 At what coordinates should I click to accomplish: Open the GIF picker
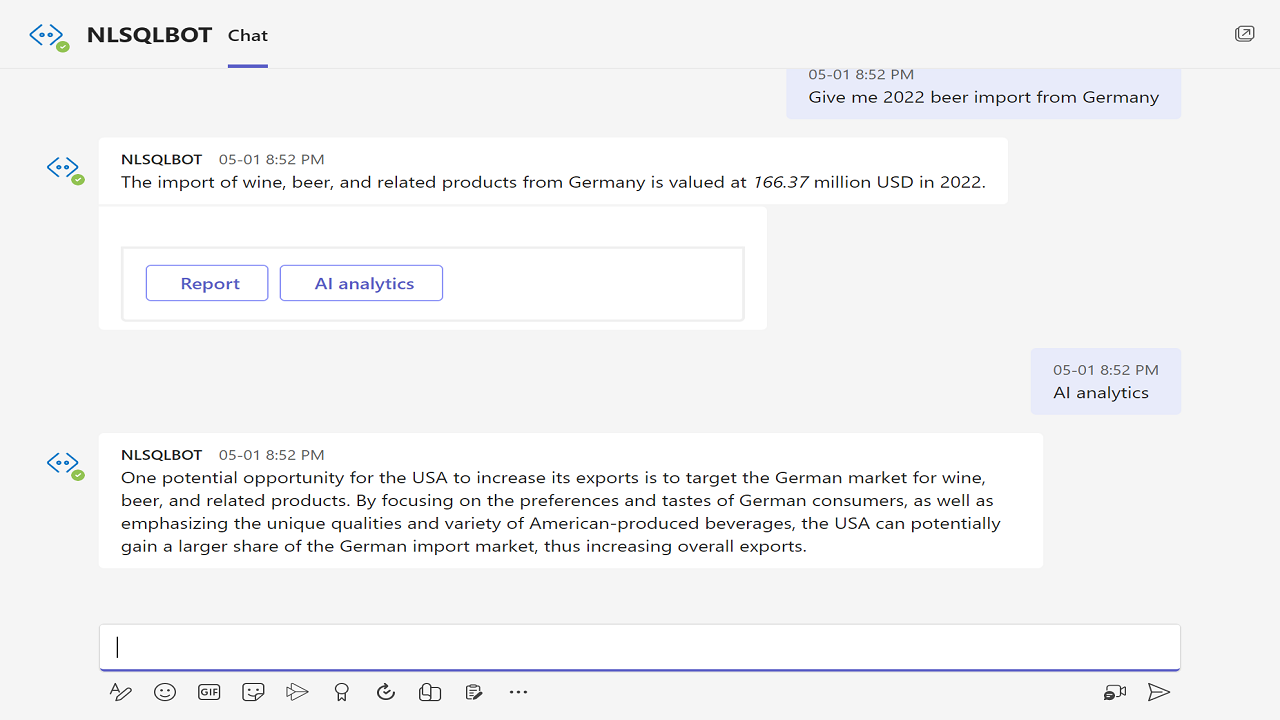click(209, 692)
